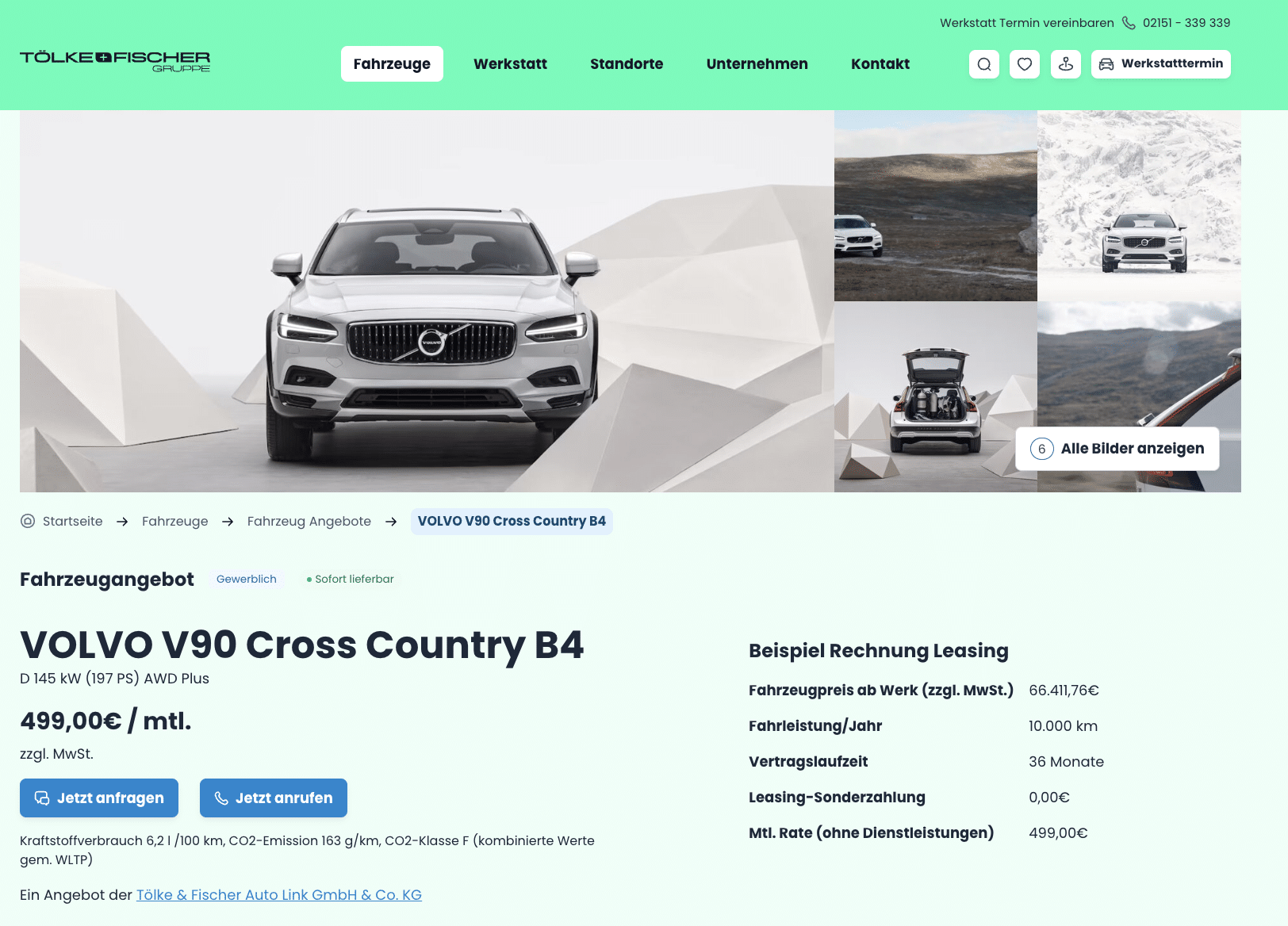
Task: Select Standorte in the navigation
Action: pyautogui.click(x=627, y=64)
